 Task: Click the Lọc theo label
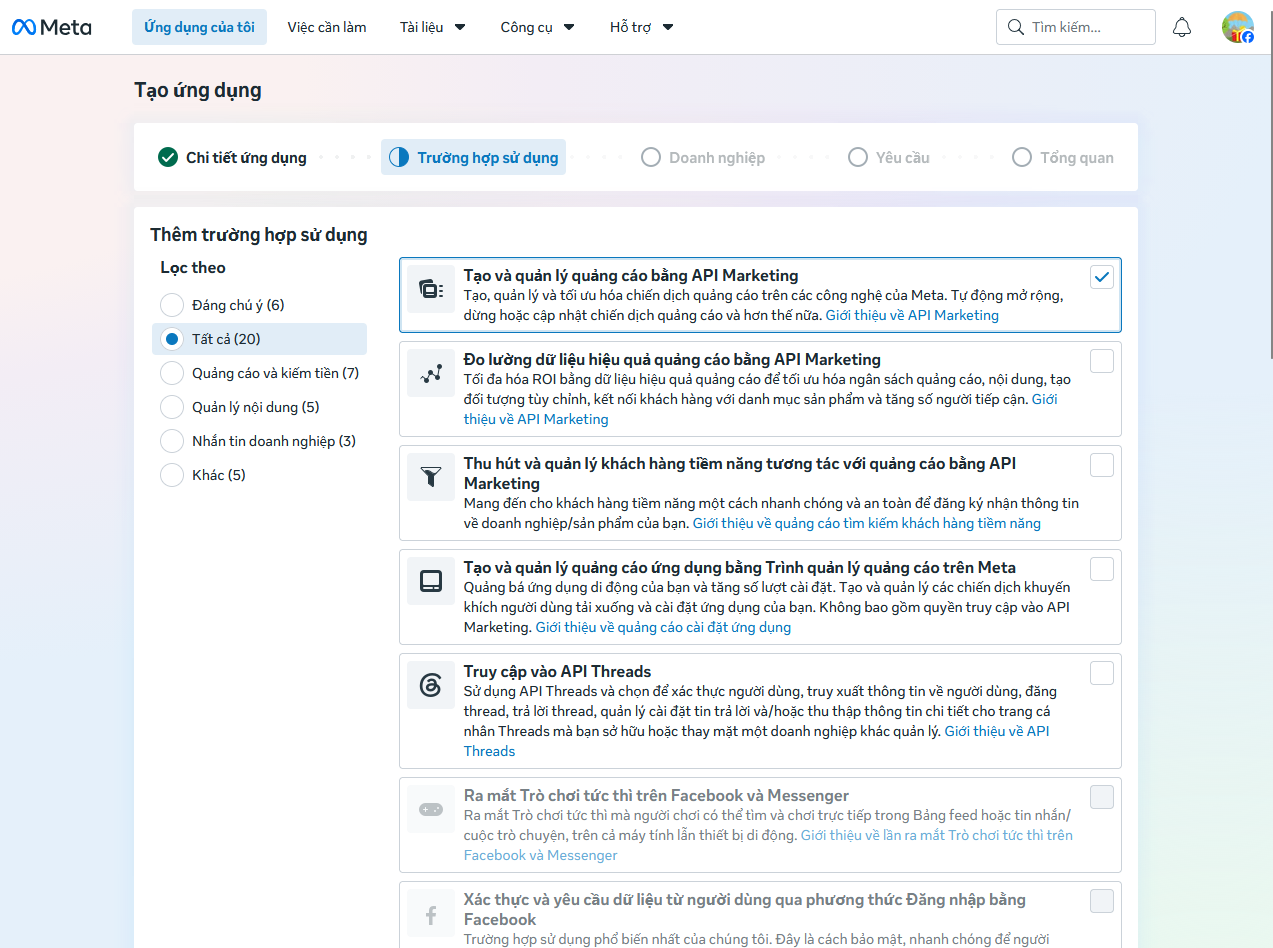tap(193, 267)
